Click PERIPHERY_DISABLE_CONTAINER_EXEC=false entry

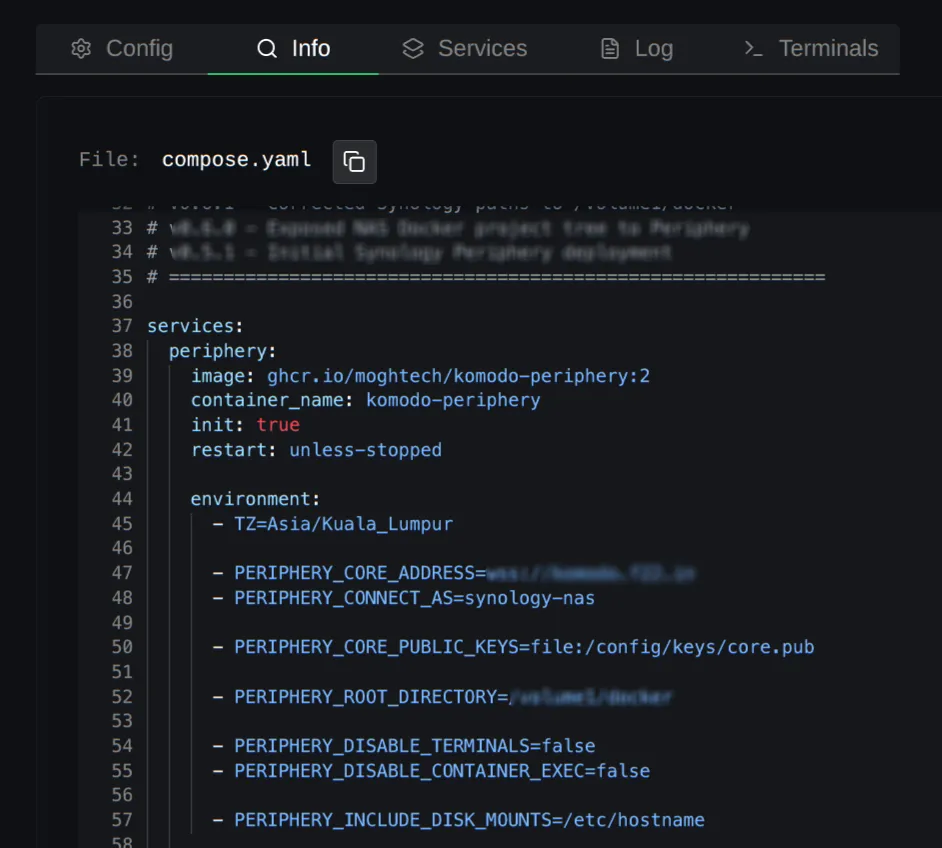442,771
